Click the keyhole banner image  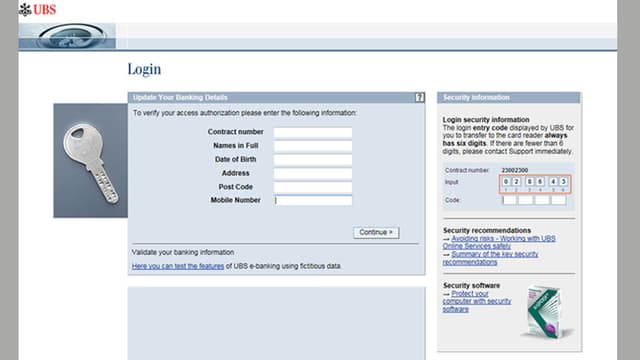pos(67,36)
